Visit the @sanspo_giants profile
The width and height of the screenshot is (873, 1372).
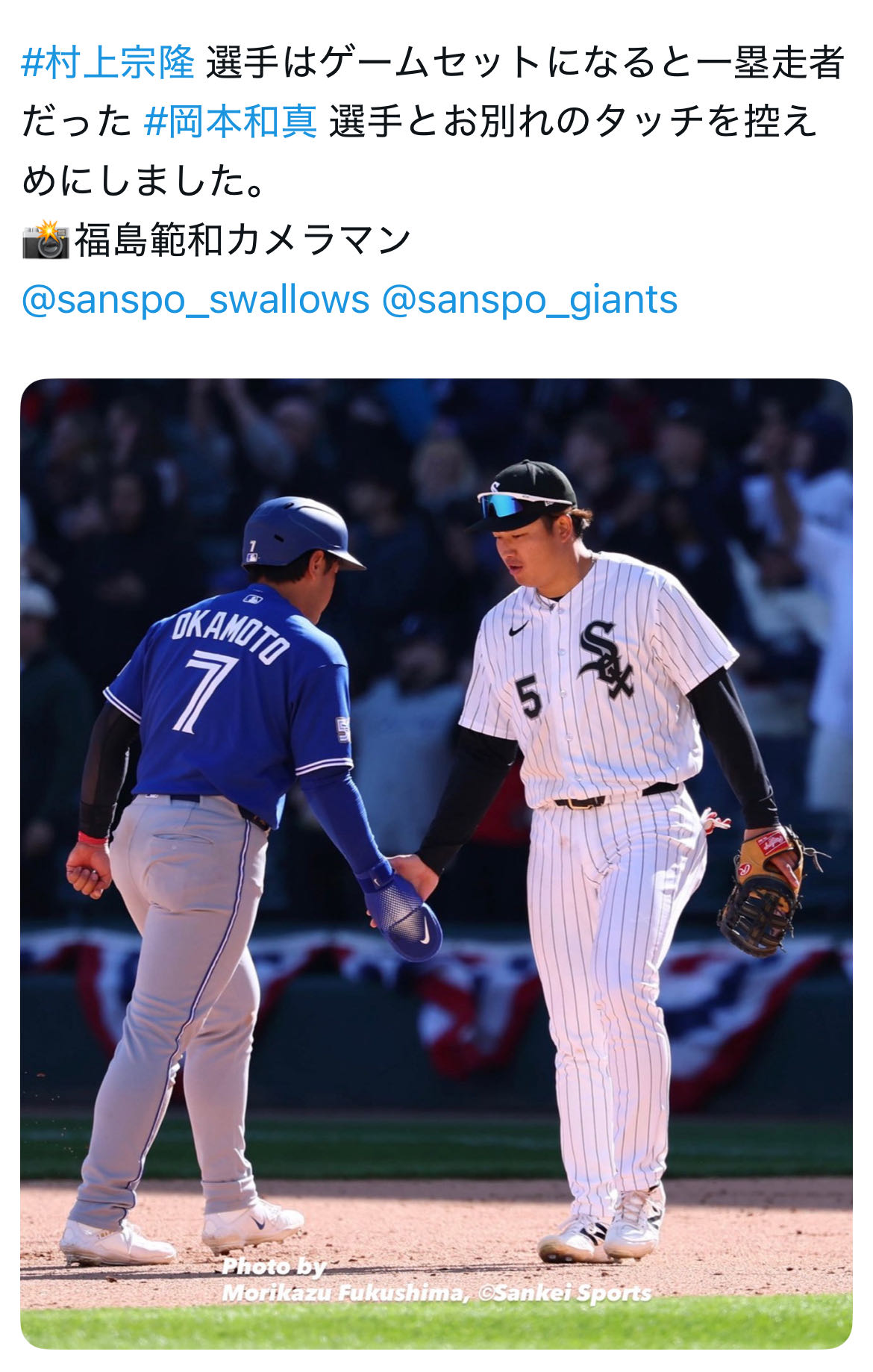click(x=530, y=299)
